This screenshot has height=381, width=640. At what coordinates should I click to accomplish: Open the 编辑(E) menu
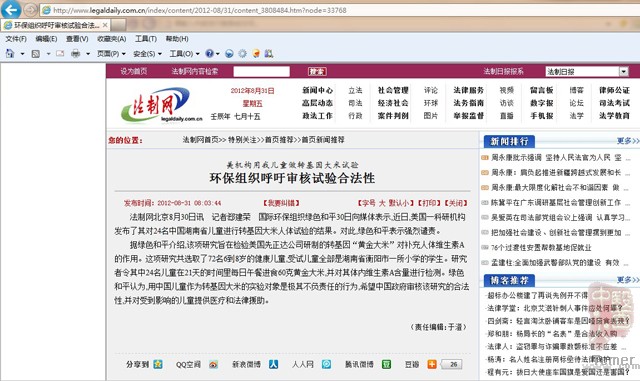pyautogui.click(x=46, y=39)
